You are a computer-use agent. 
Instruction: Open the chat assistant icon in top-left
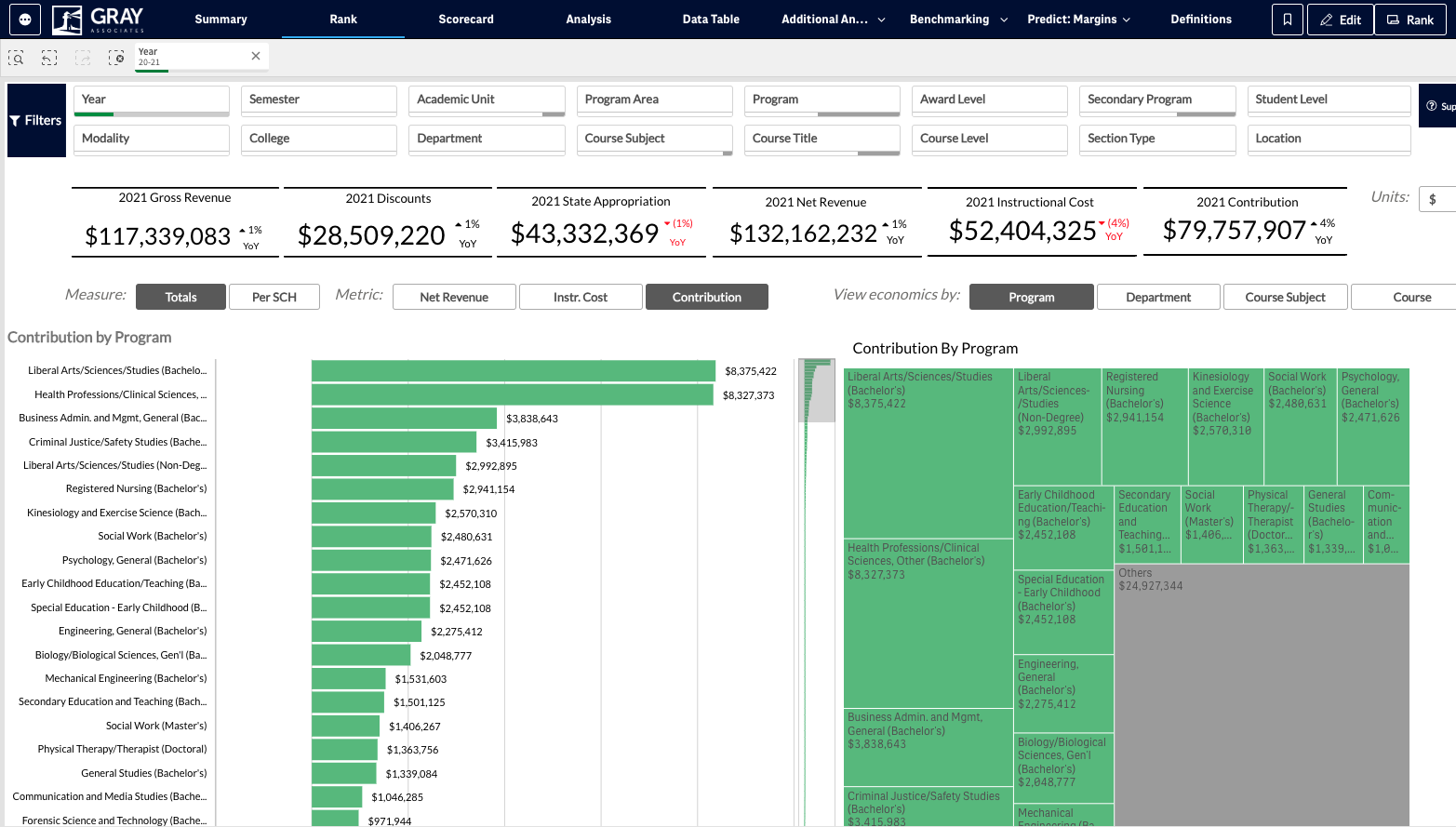click(x=25, y=19)
